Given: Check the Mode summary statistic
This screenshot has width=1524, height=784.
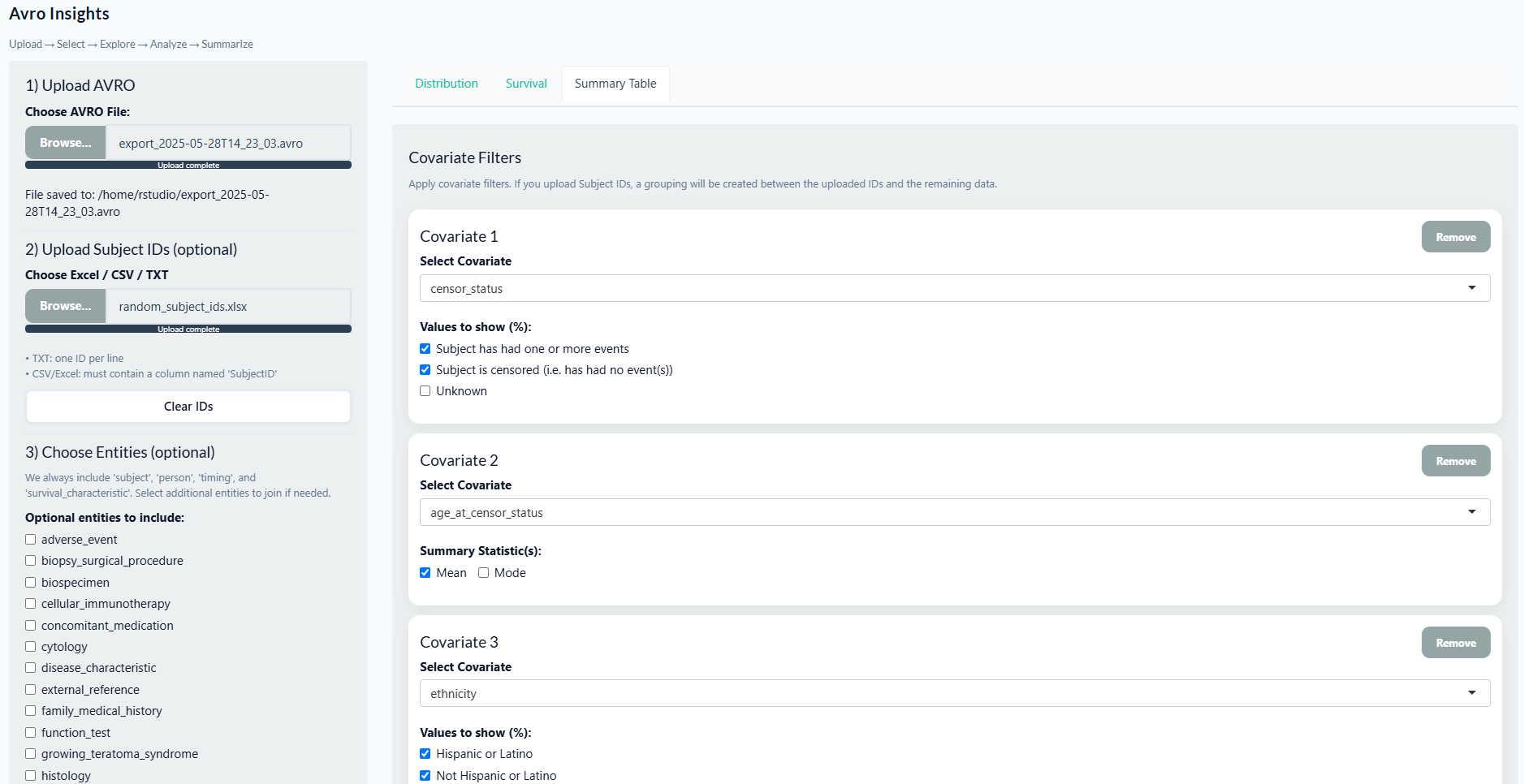Looking at the screenshot, I should (484, 573).
